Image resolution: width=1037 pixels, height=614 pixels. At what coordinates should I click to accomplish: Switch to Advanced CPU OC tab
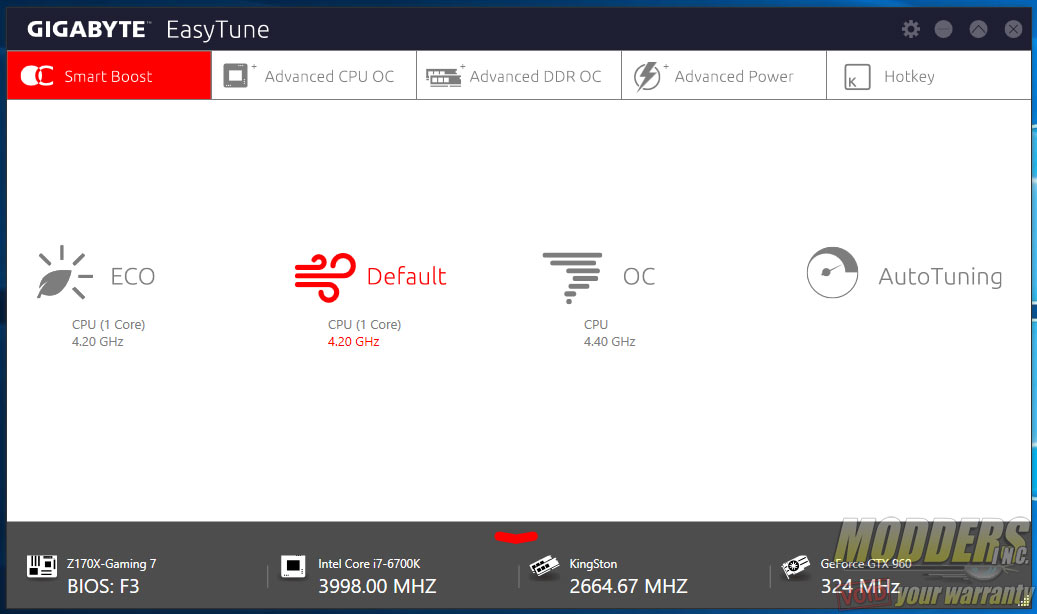pos(314,75)
